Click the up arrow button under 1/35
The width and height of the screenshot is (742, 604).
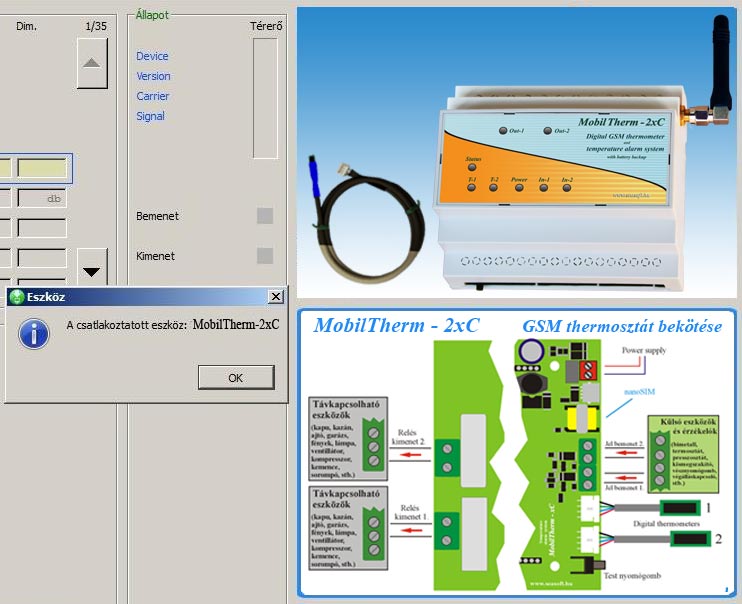point(92,63)
